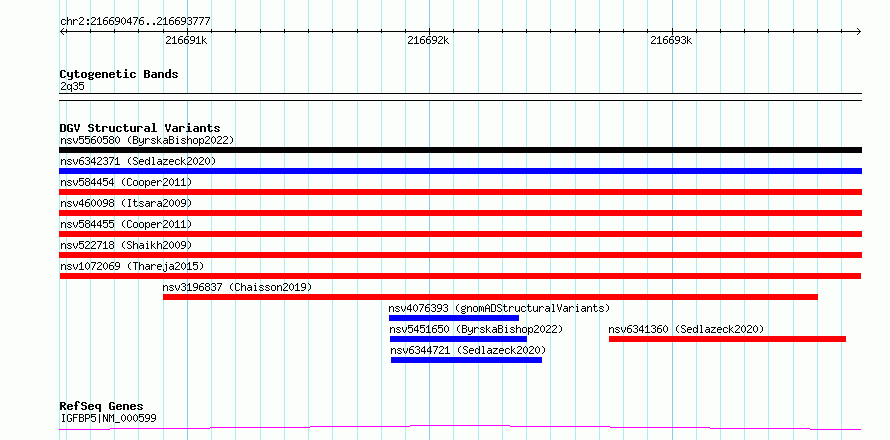Click the magenta IGFBP5 gene line
This screenshot has width=890, height=440.
(x=460, y=427)
